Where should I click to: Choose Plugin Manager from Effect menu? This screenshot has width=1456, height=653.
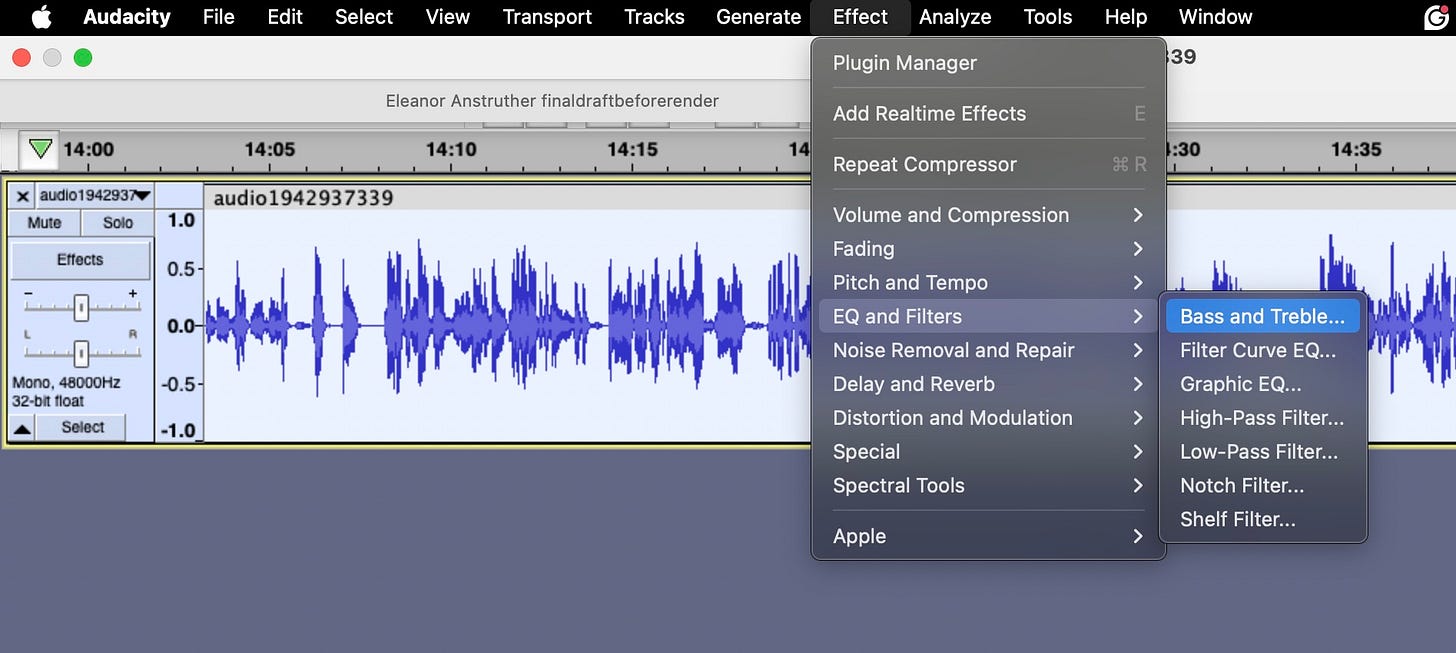[x=988, y=63]
